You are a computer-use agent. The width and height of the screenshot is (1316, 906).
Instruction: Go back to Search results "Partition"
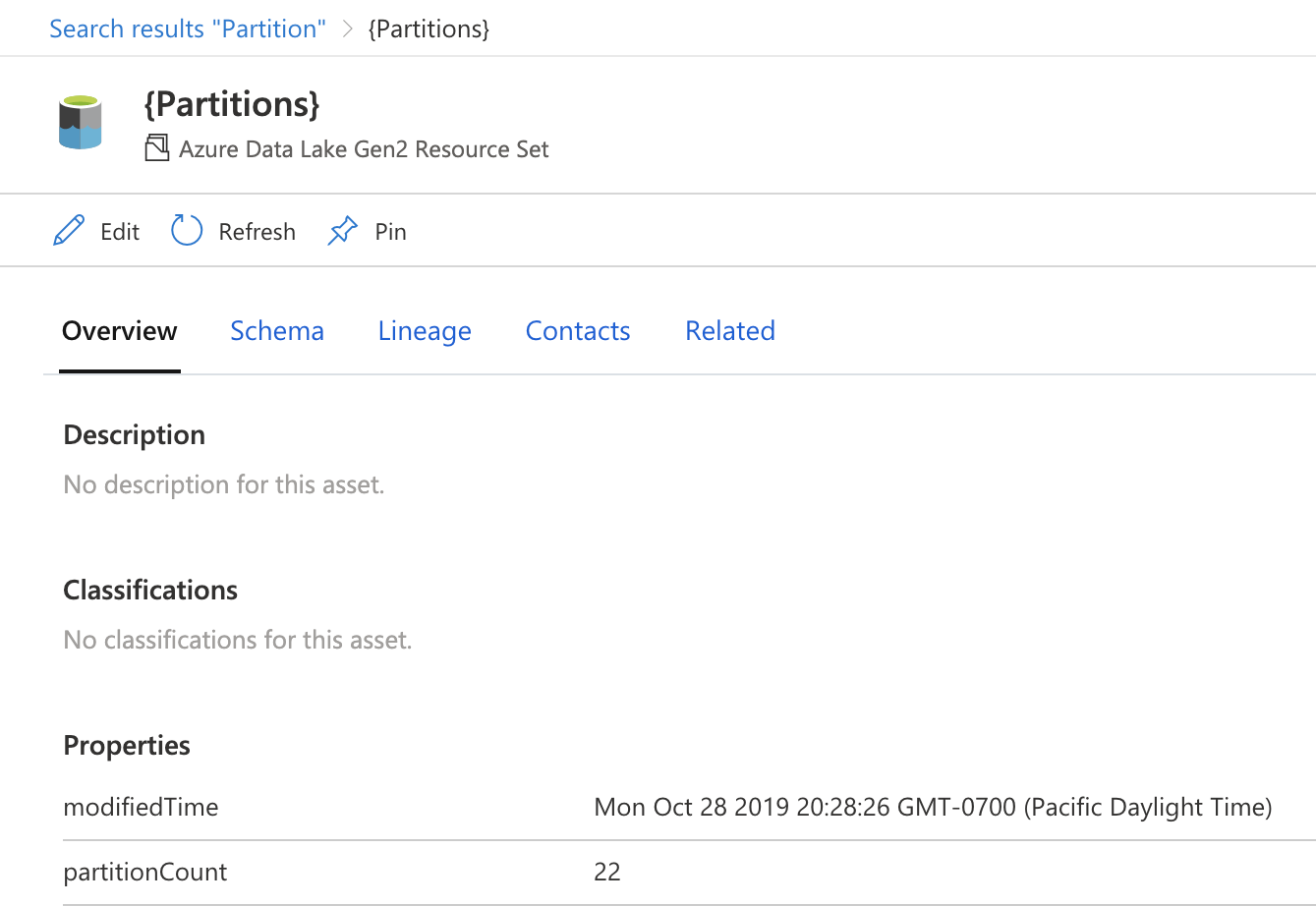pos(188,28)
